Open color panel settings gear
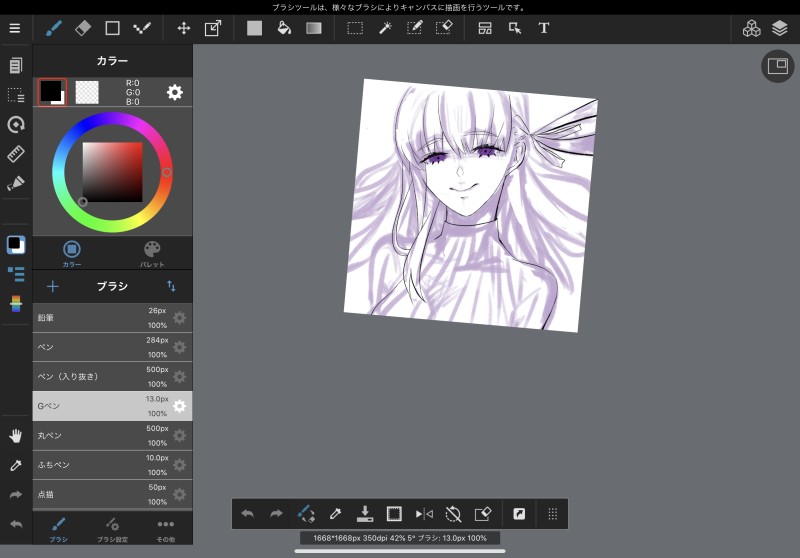Image resolution: width=800 pixels, height=558 pixels. [175, 92]
